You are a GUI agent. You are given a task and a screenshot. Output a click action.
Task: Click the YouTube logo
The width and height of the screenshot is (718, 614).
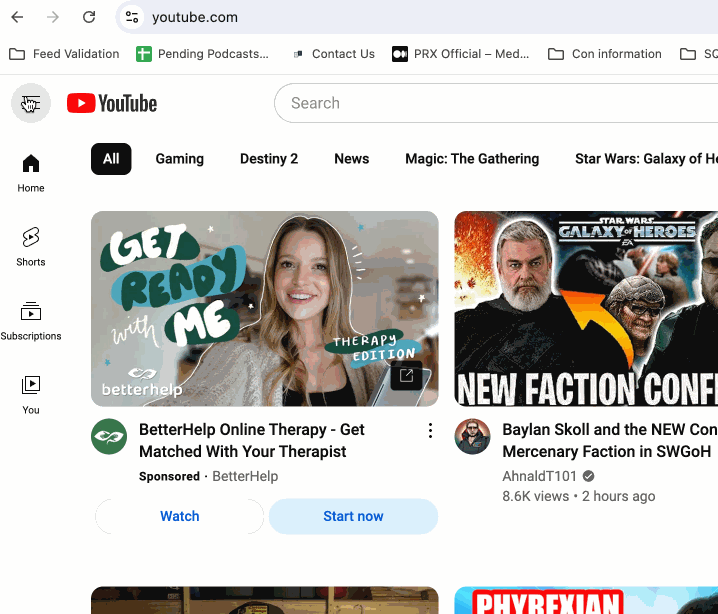112,103
